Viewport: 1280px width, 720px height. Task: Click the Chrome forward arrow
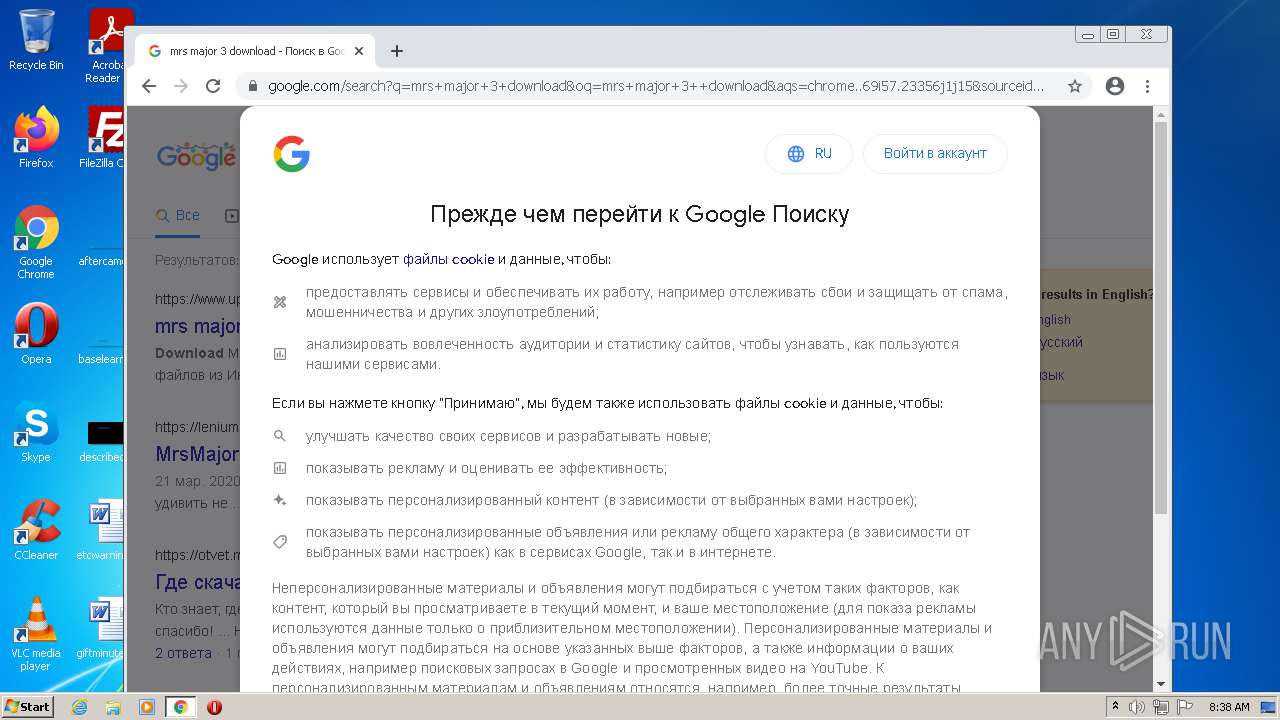(181, 86)
